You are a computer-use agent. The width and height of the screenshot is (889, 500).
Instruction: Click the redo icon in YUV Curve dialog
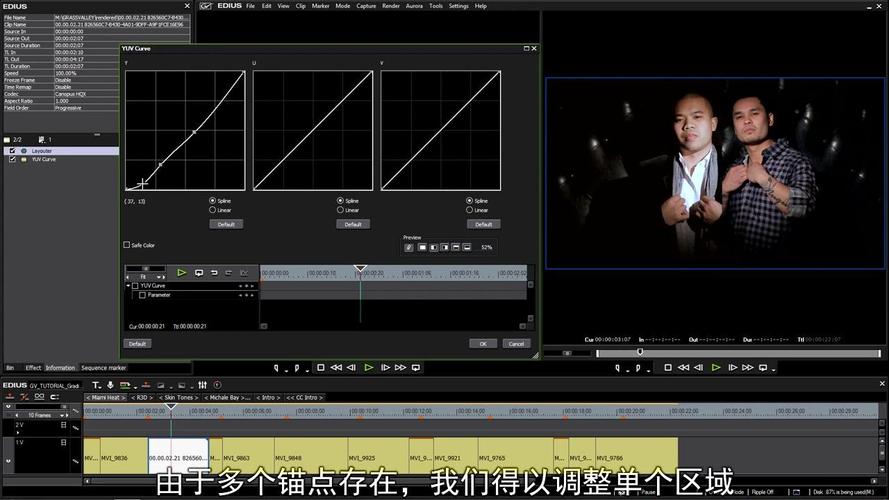(228, 273)
